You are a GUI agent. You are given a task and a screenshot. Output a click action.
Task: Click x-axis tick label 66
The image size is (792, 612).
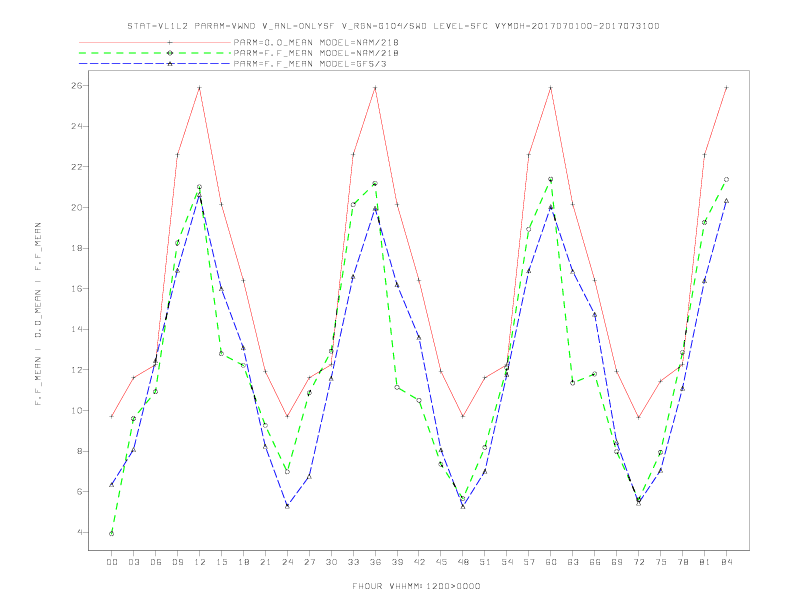point(595,562)
